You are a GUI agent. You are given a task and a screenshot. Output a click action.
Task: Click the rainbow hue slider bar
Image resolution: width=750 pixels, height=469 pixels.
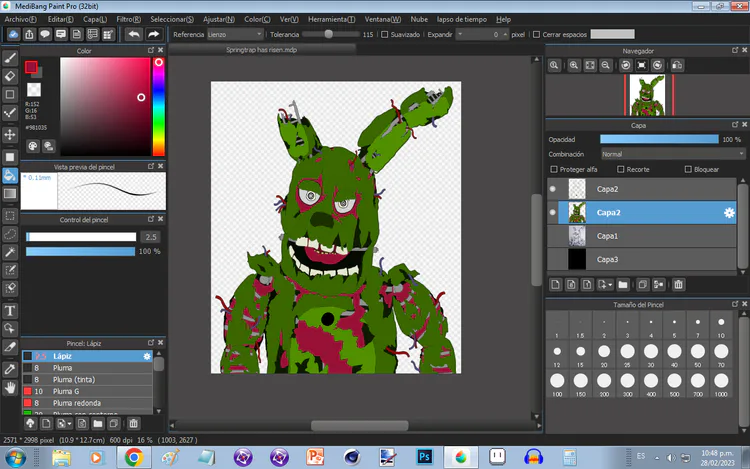pos(158,105)
